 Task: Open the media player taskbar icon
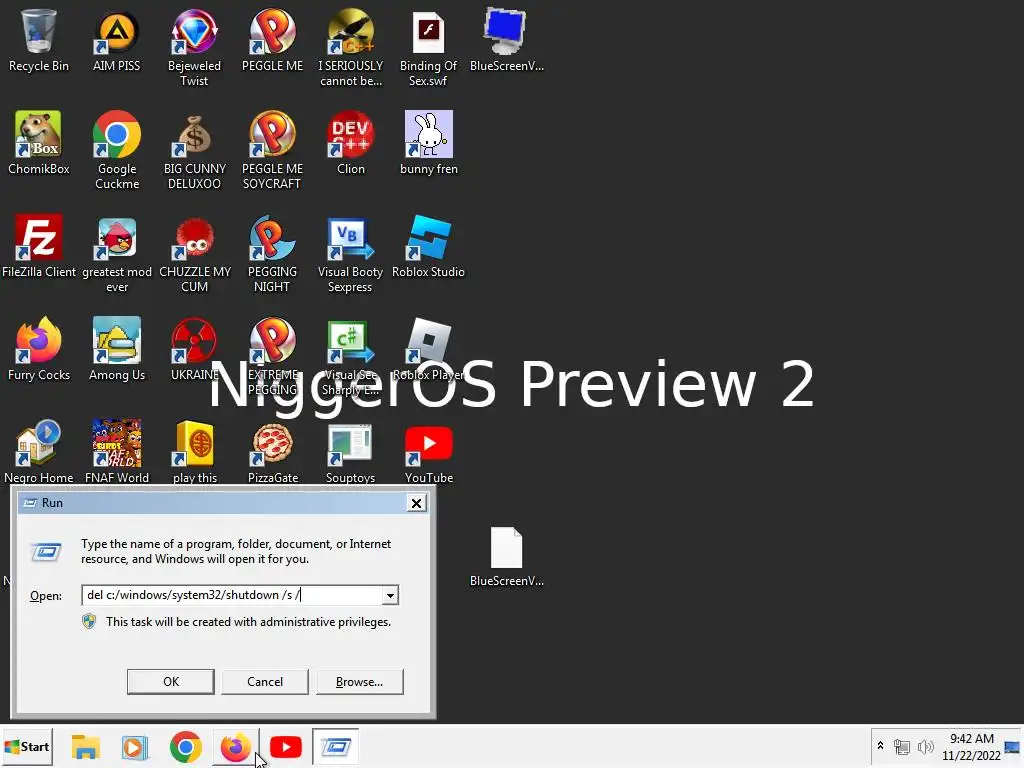point(135,746)
